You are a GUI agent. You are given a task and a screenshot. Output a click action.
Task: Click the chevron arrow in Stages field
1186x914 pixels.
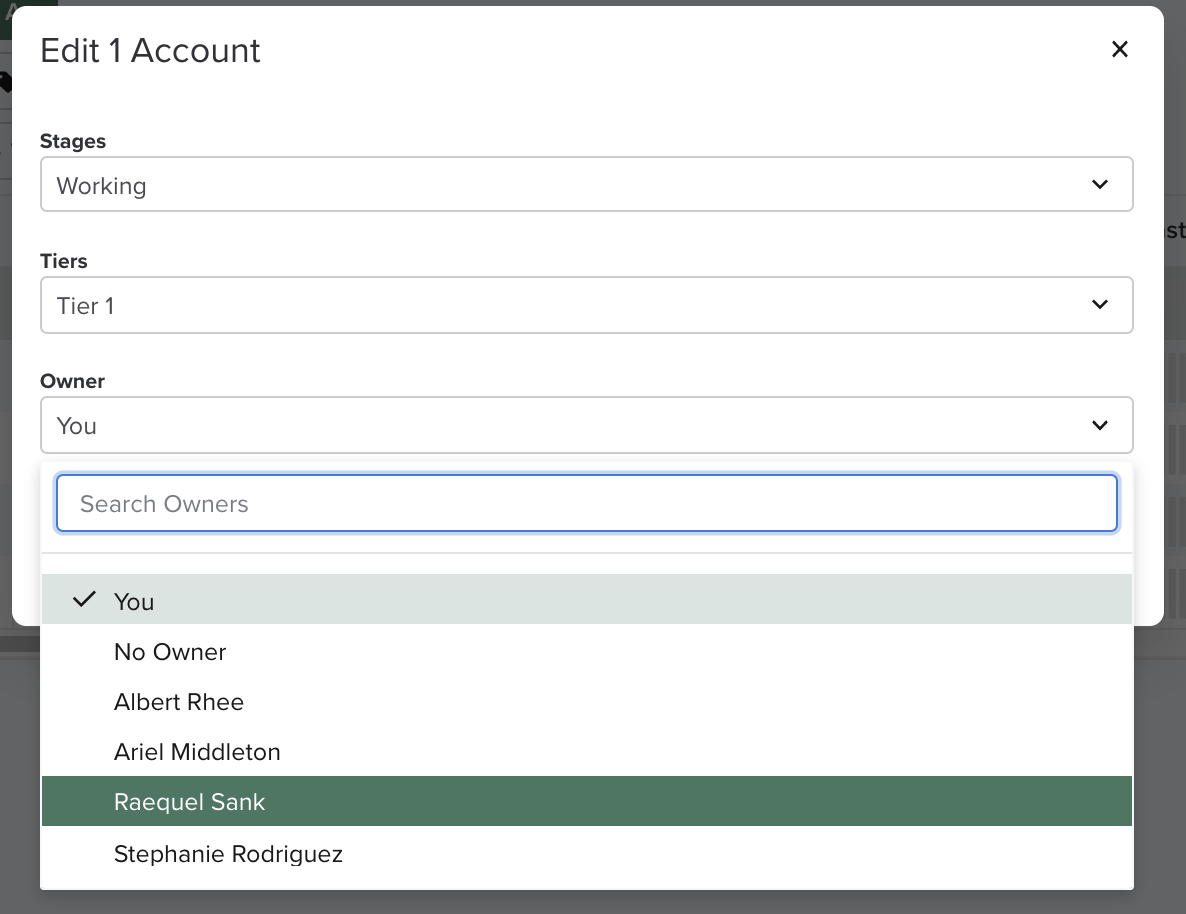1100,185
